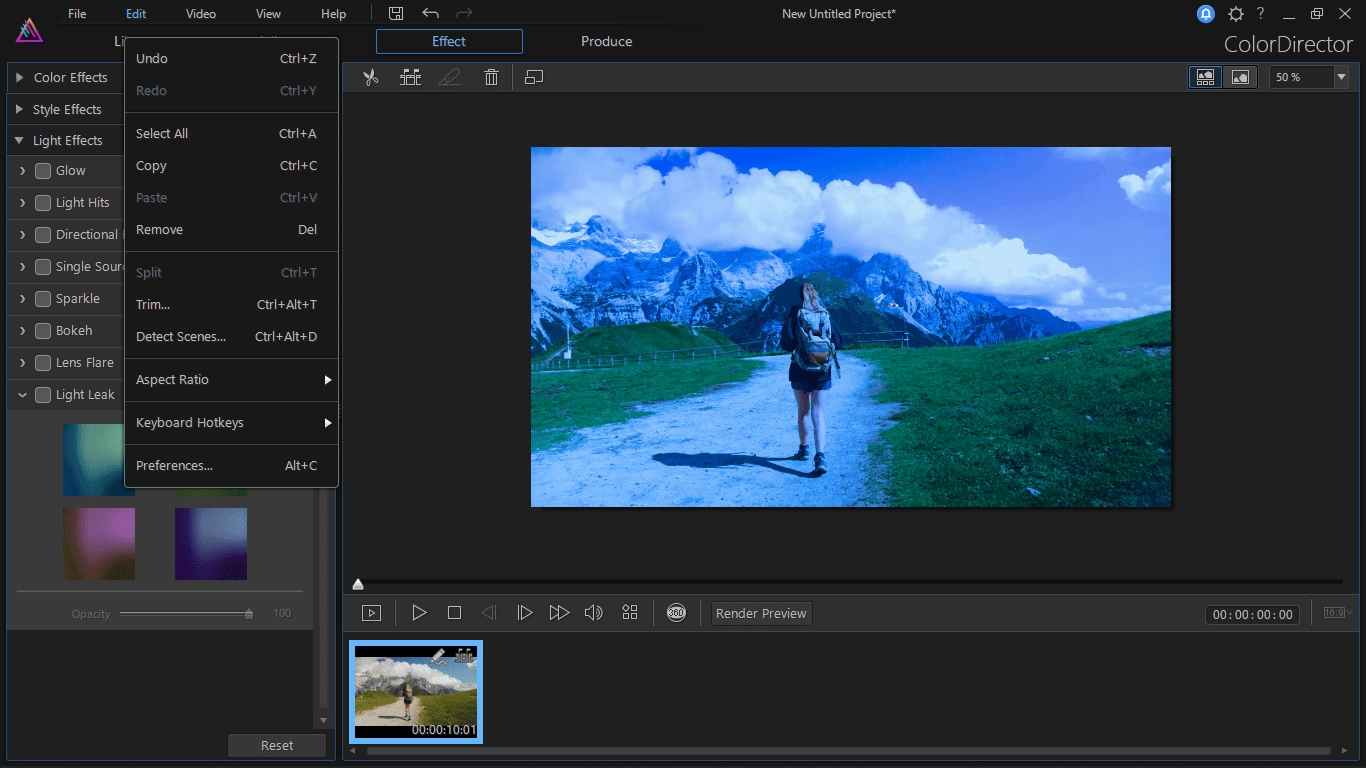Viewport: 1366px width, 768px height.
Task: Switch to the Effect tab
Action: point(449,41)
